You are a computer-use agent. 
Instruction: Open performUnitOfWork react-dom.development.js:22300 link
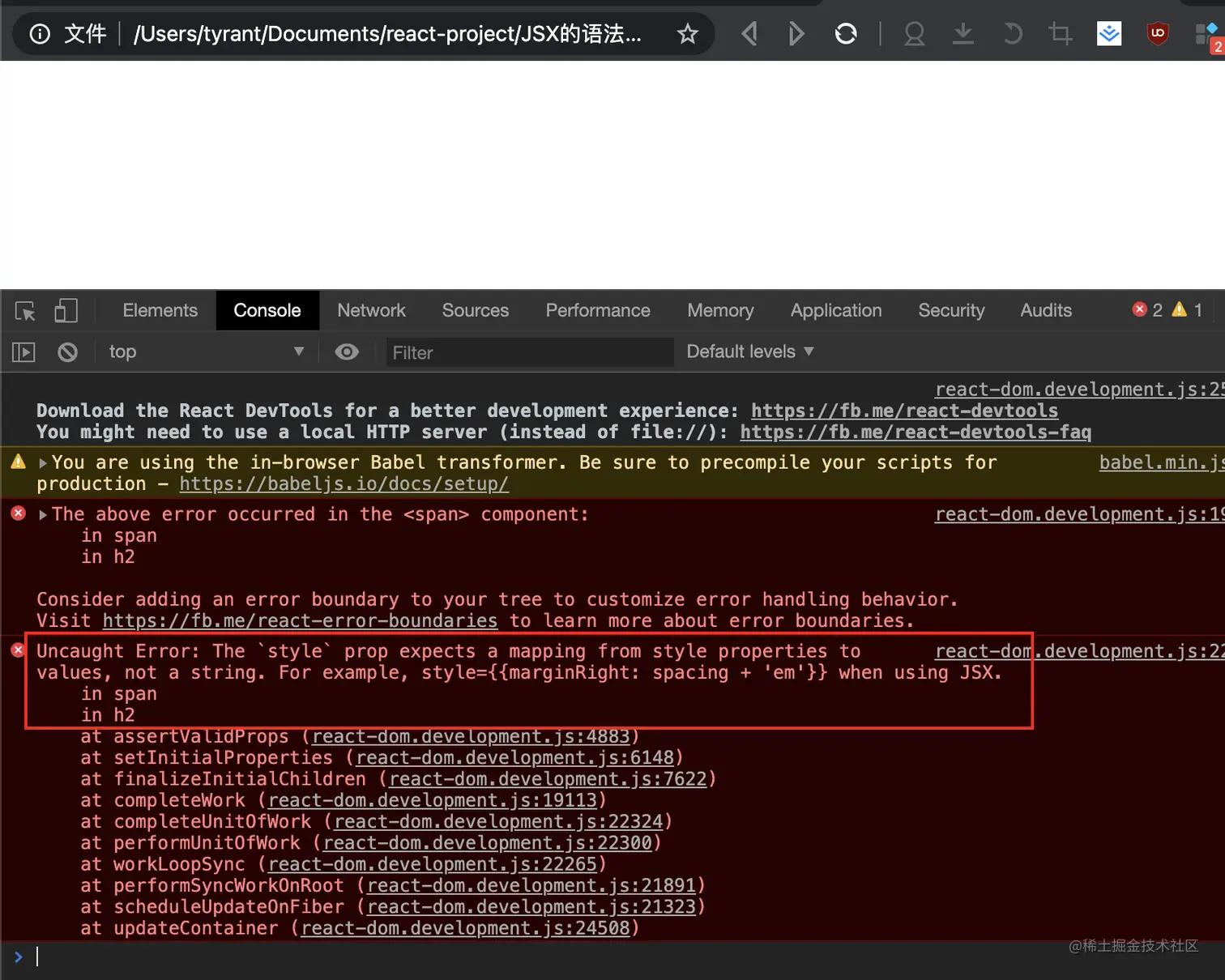click(488, 843)
